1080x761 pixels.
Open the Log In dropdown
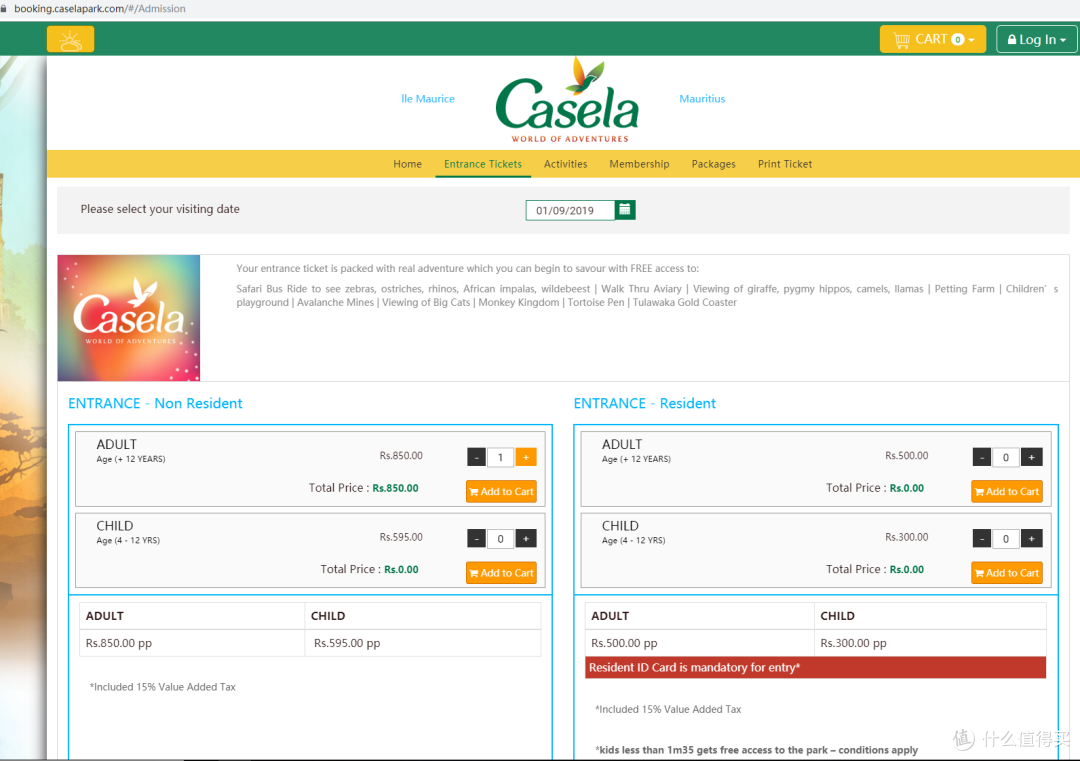tap(1036, 39)
